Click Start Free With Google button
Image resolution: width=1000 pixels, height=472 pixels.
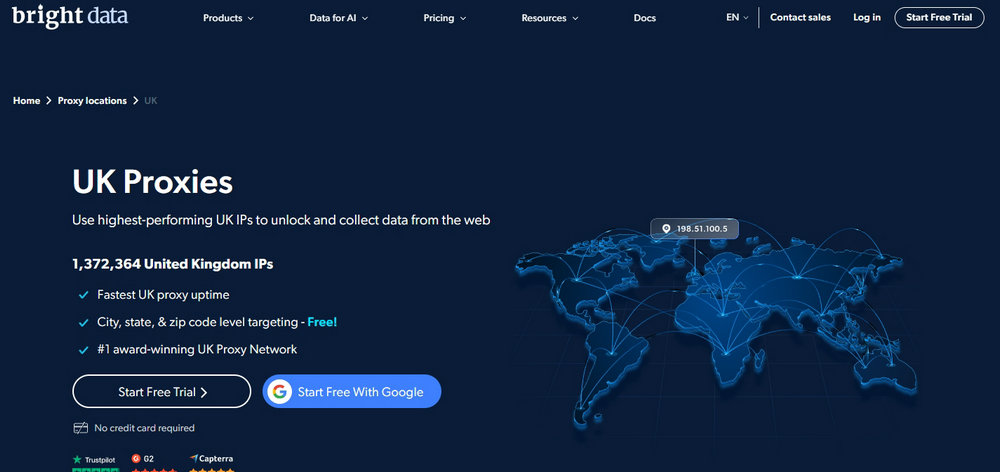tap(352, 391)
